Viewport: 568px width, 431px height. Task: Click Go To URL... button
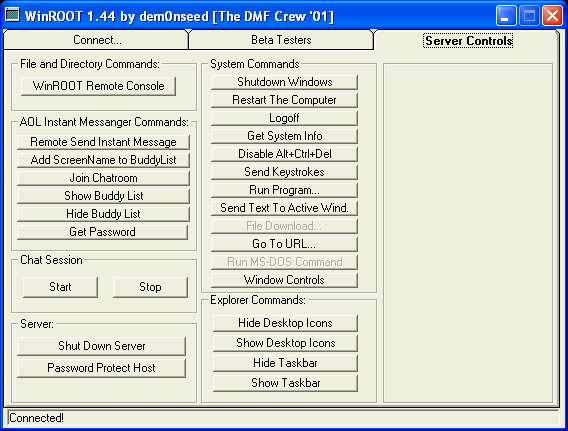[284, 244]
